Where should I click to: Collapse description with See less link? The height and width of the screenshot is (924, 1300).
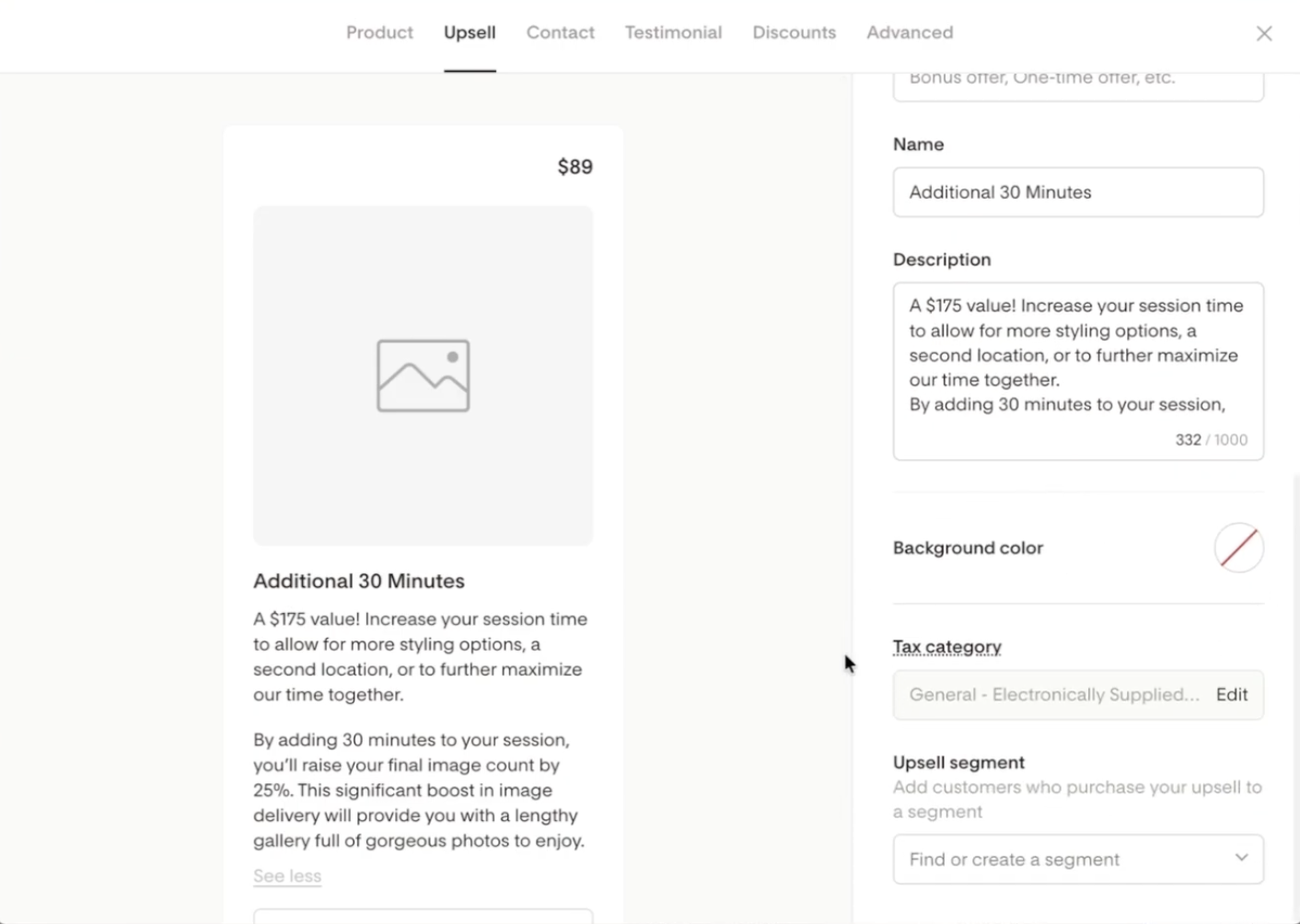click(x=287, y=876)
